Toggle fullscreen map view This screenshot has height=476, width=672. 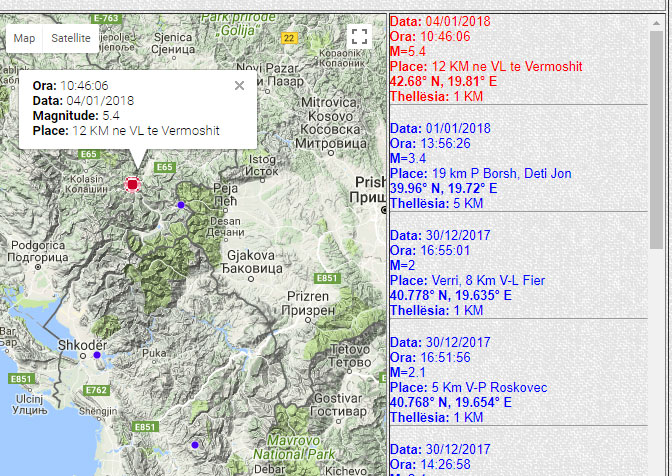tap(359, 38)
